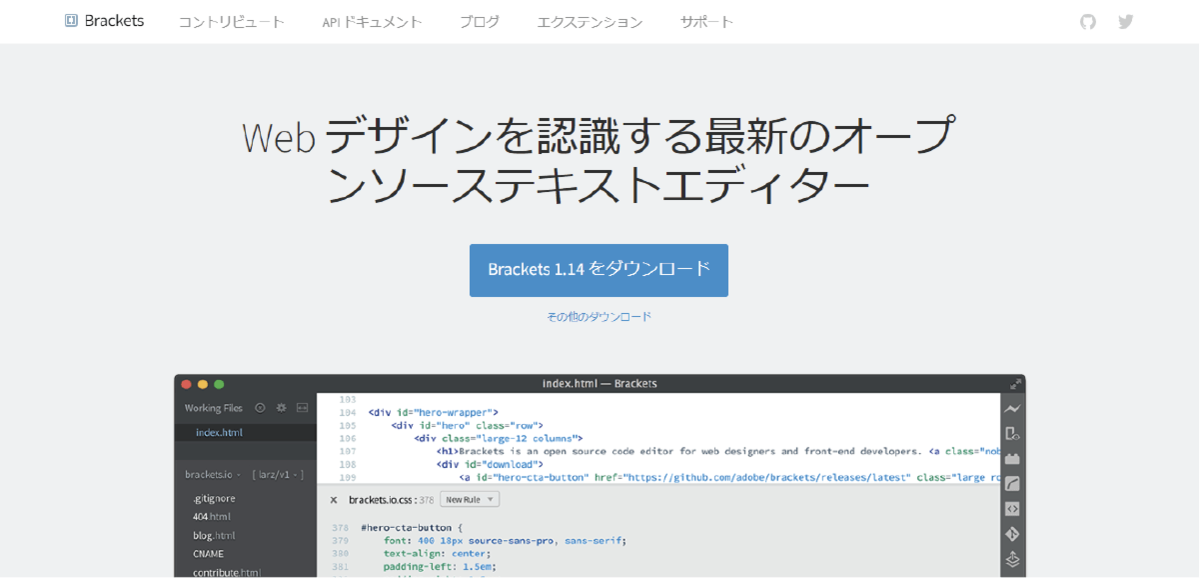Select 404.html in the file tree
The image size is (1200, 578).
coord(212,517)
